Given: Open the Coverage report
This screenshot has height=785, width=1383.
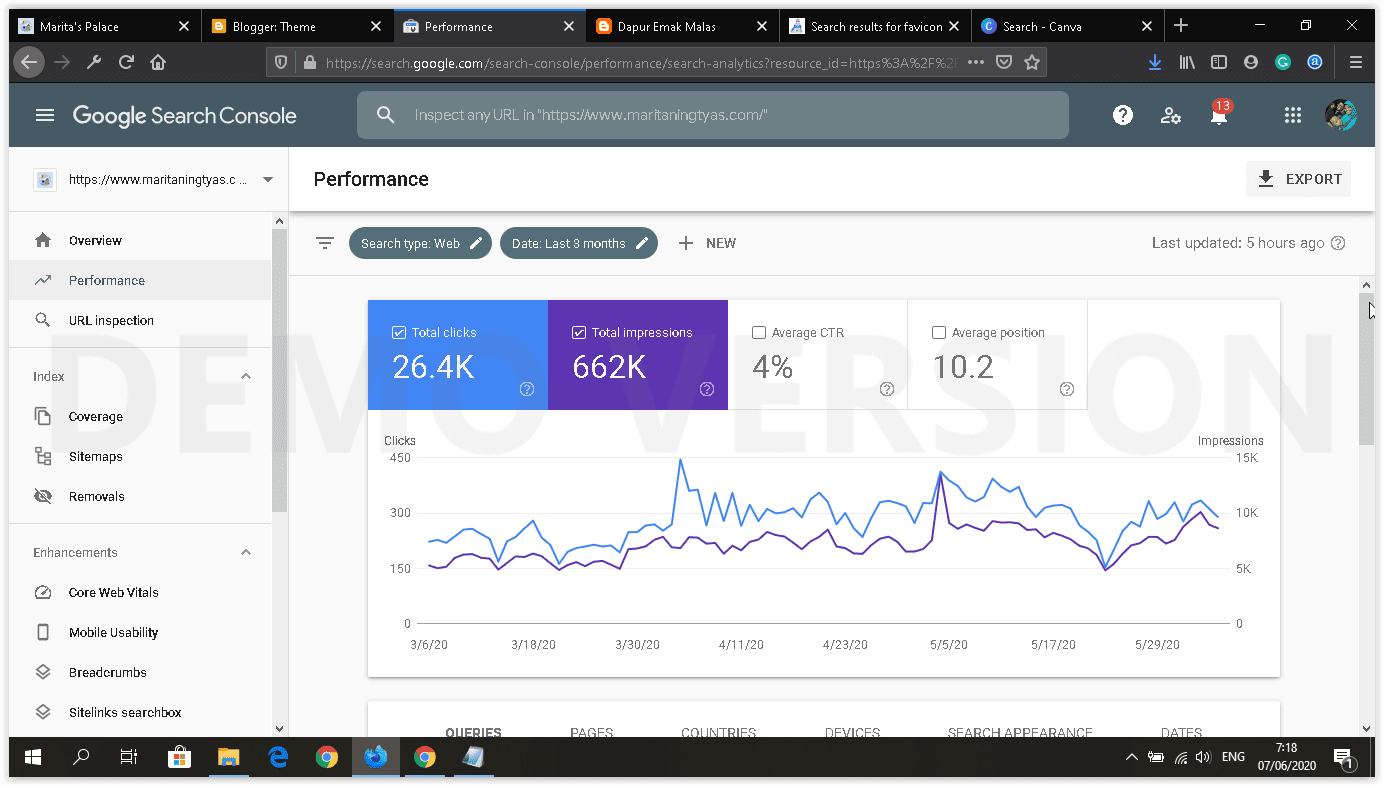Looking at the screenshot, I should pos(140,416).
